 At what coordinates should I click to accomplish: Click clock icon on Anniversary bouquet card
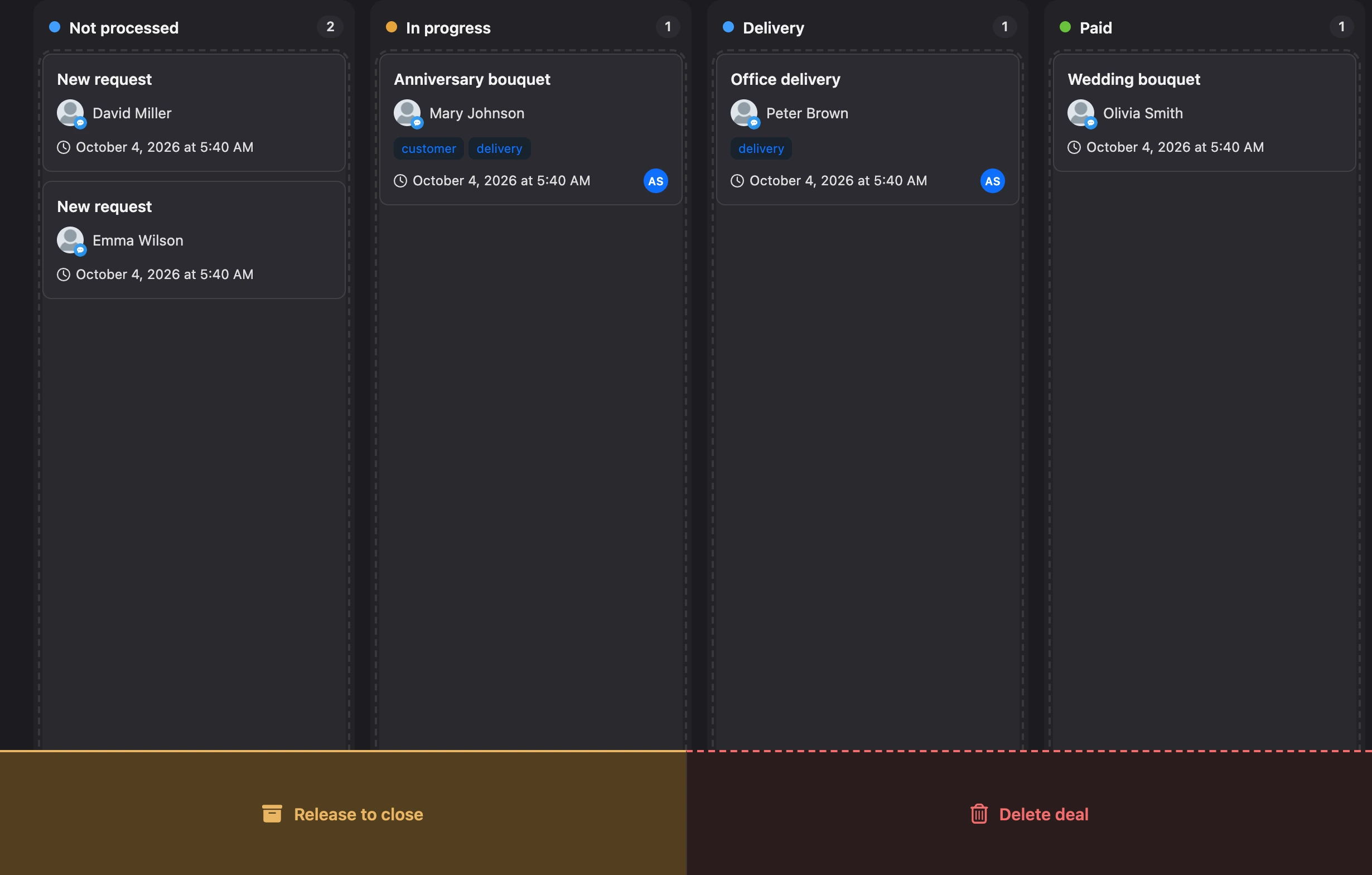(400, 181)
